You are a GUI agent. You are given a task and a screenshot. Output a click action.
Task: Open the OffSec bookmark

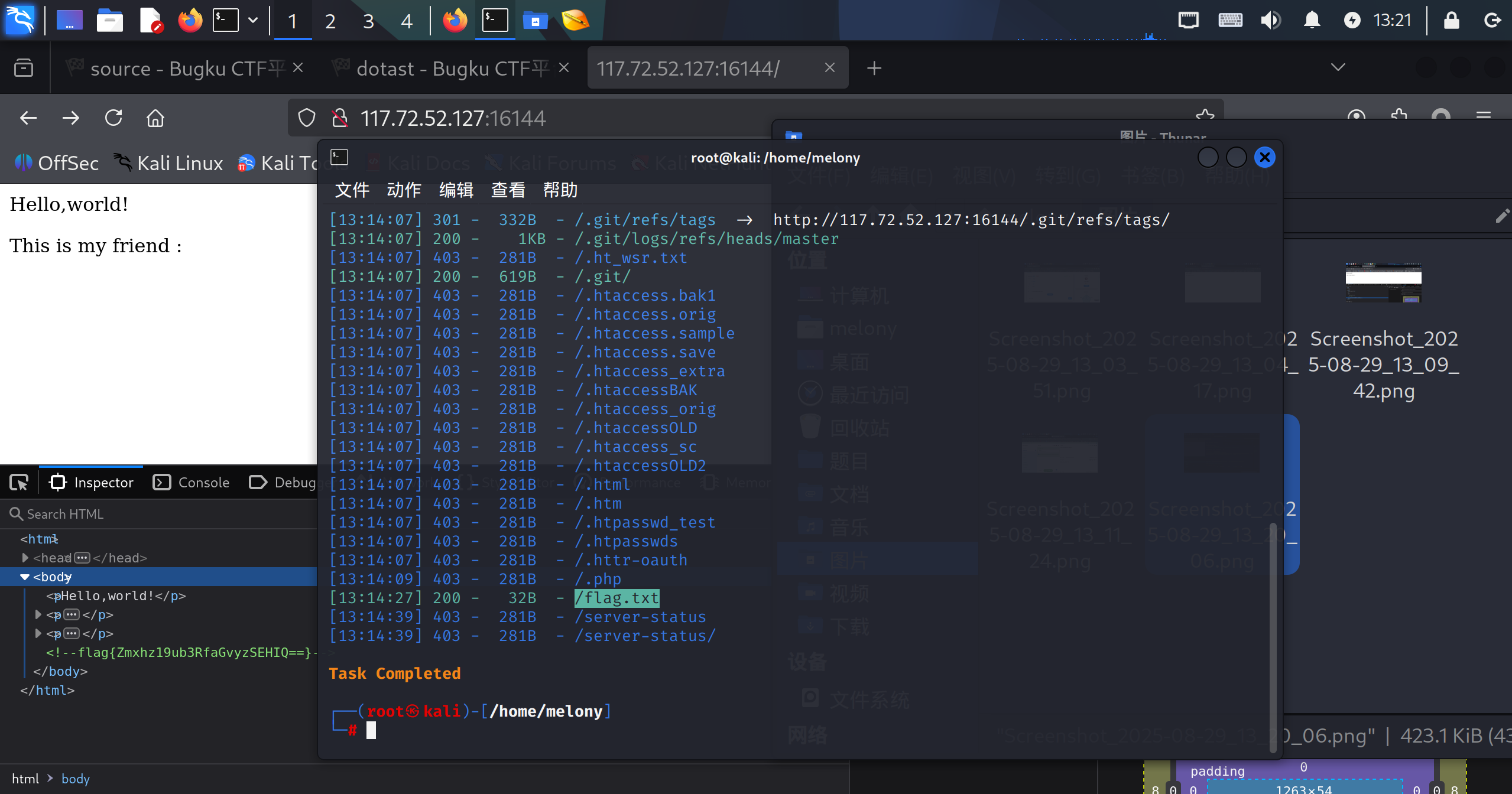click(57, 163)
